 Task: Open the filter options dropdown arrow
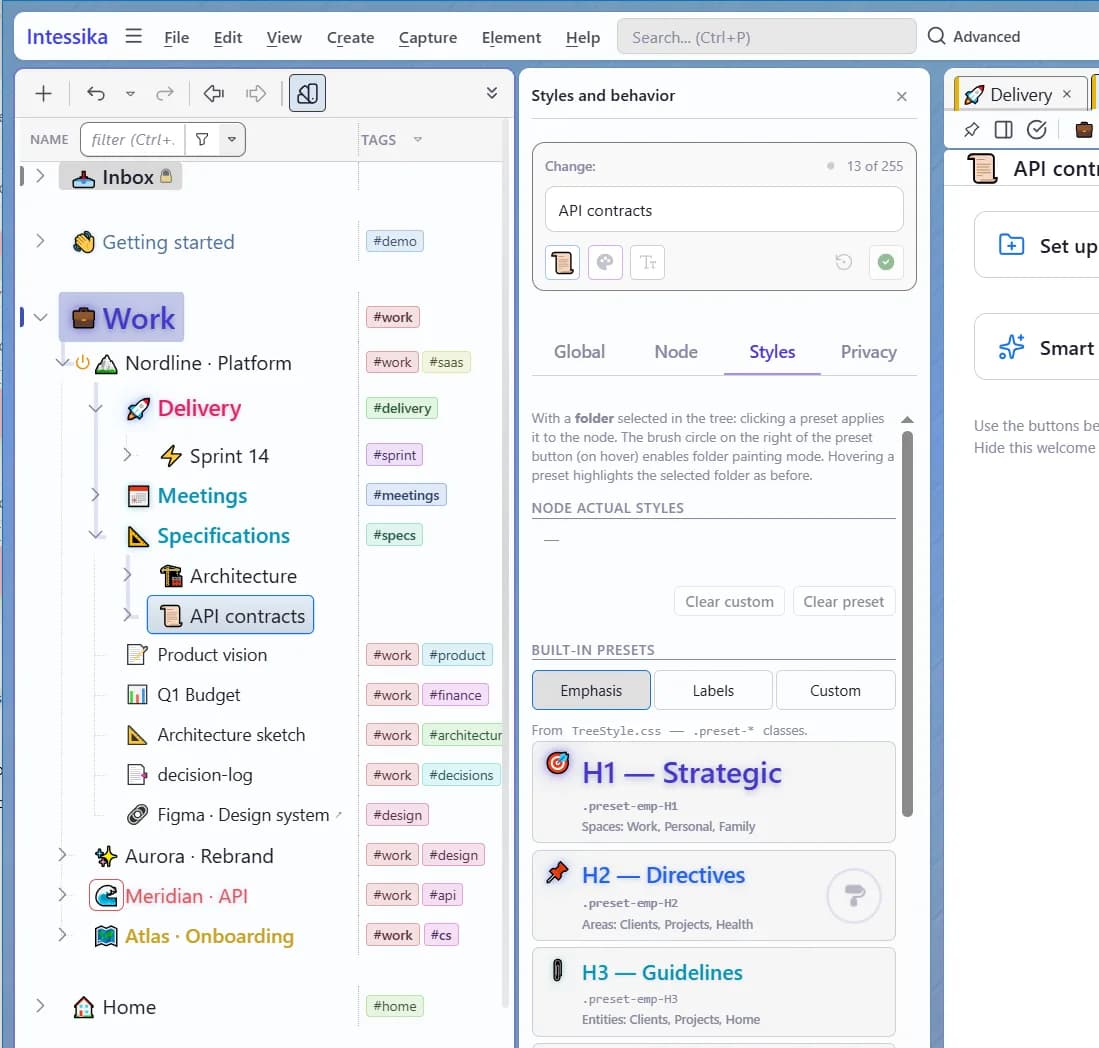pyautogui.click(x=232, y=139)
